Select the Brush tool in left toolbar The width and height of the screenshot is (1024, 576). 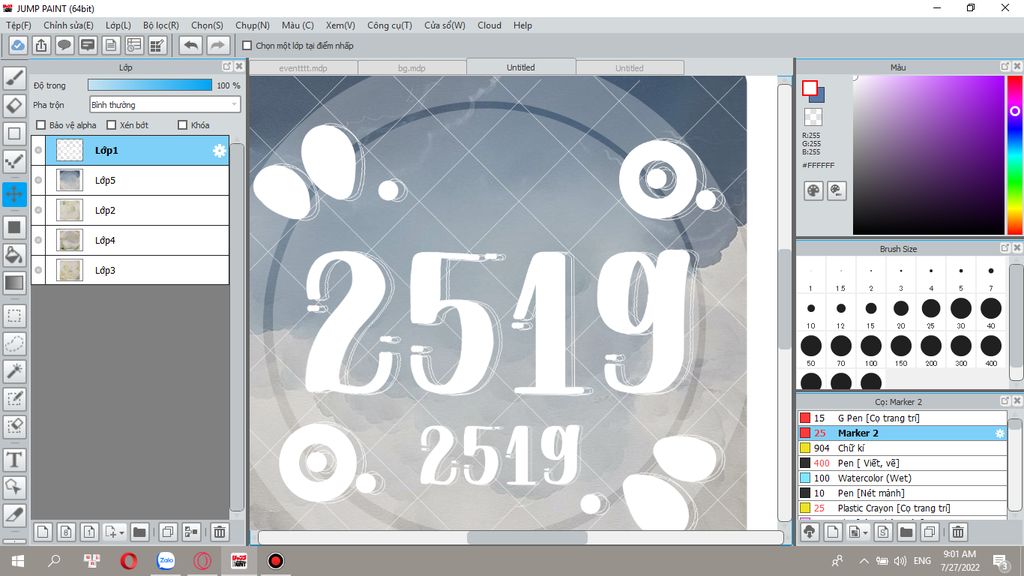tap(14, 78)
